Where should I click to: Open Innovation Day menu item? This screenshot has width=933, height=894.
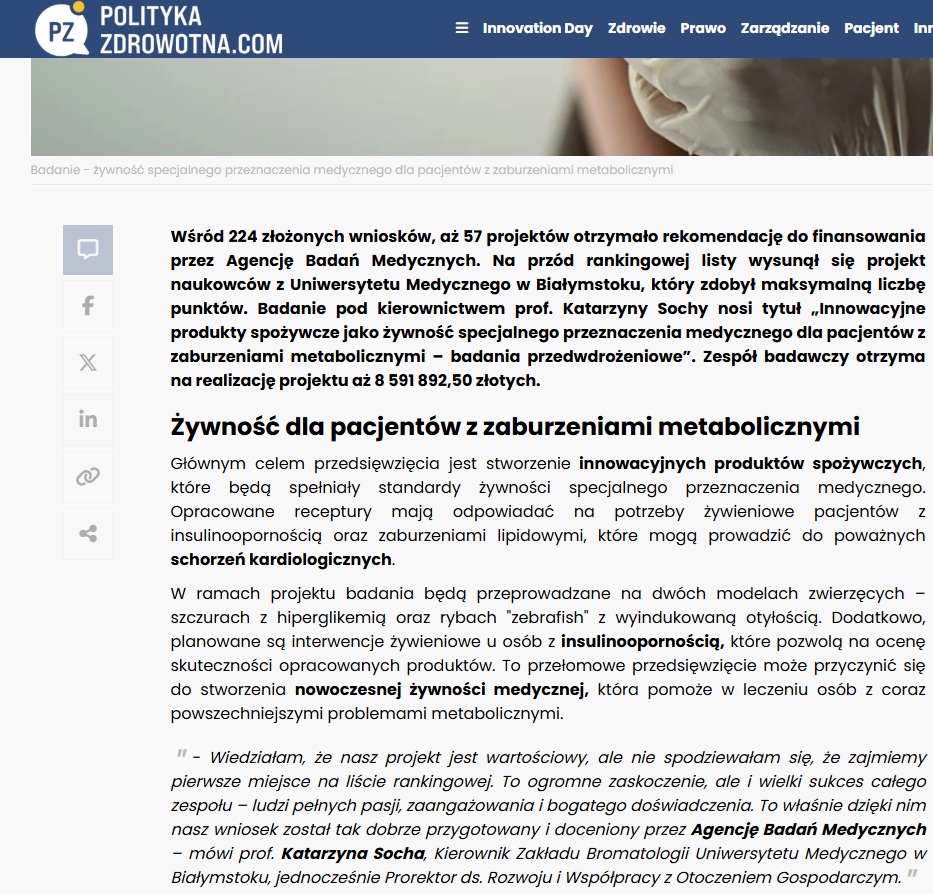click(537, 28)
